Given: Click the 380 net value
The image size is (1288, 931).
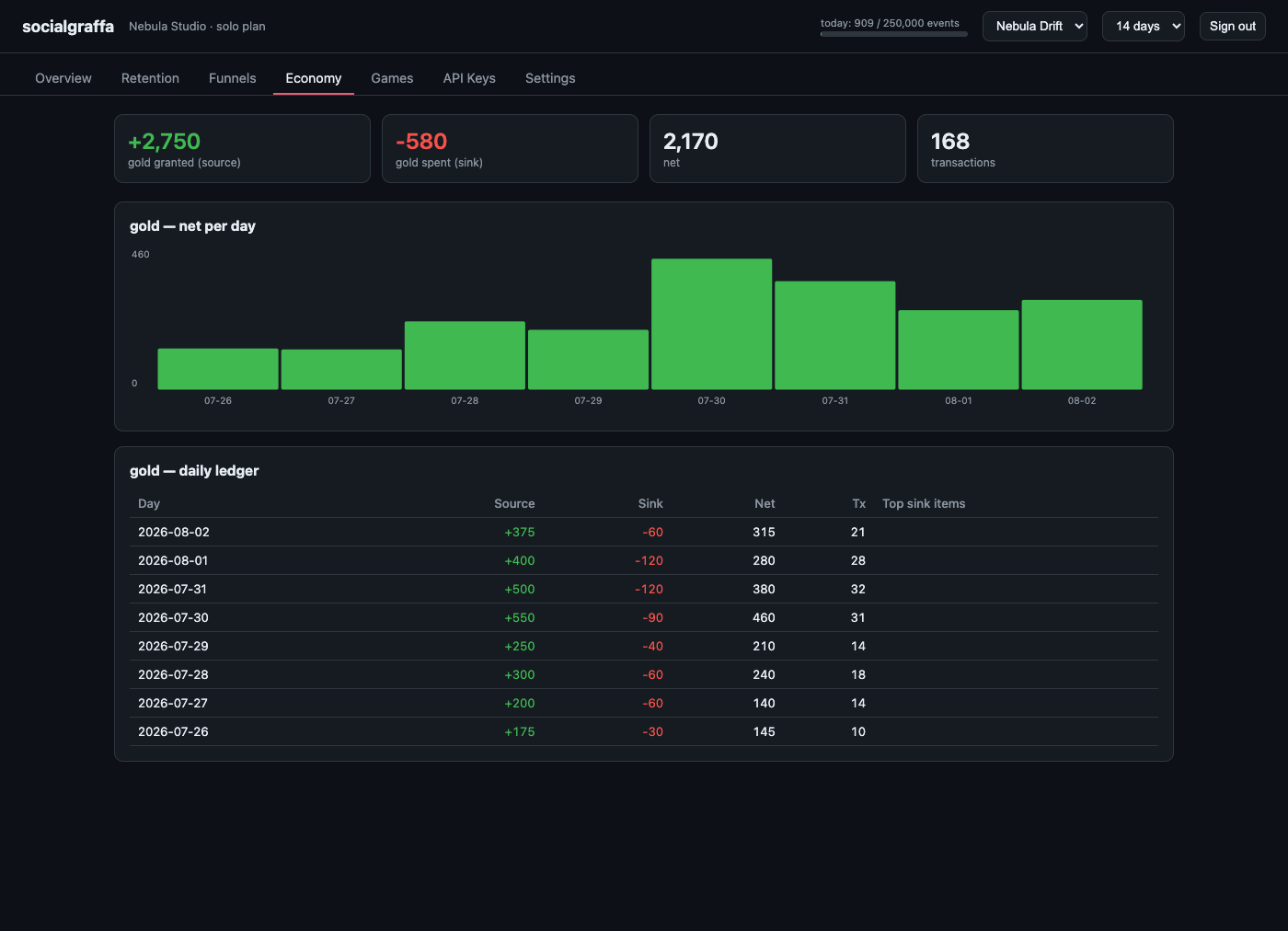Looking at the screenshot, I should [x=764, y=589].
